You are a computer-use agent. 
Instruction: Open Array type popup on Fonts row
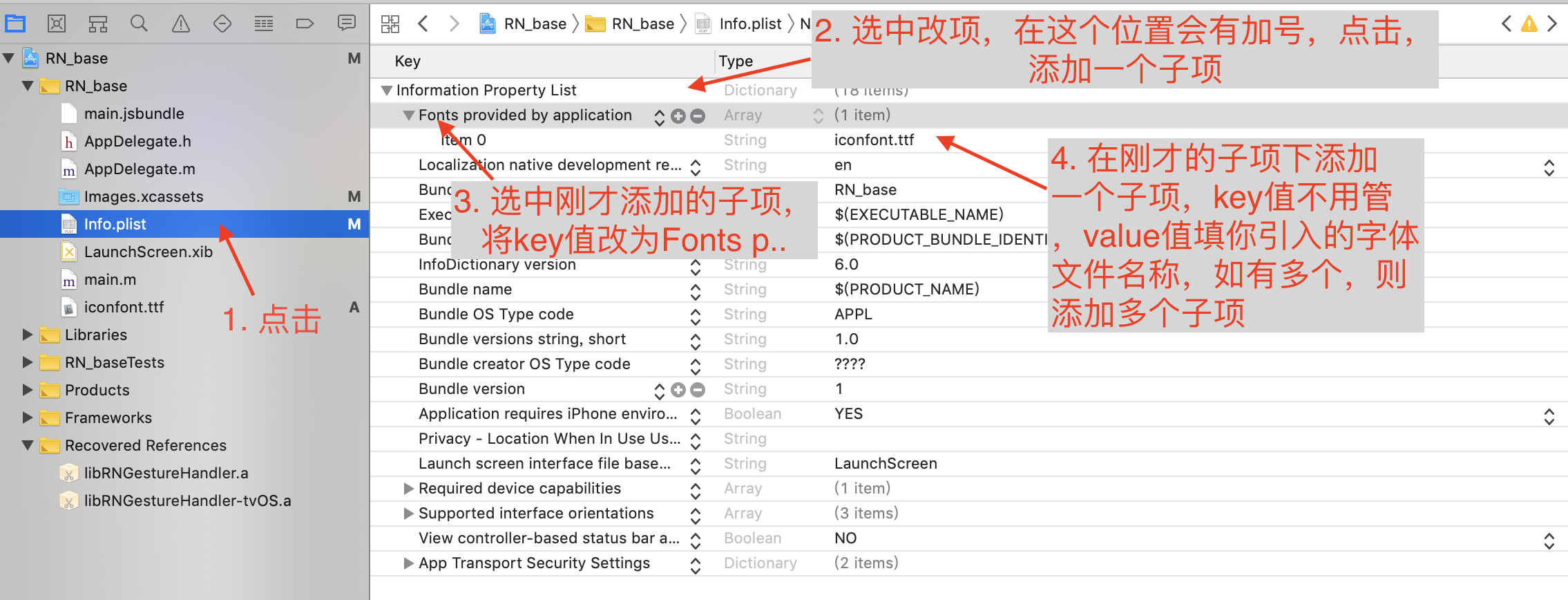click(819, 116)
